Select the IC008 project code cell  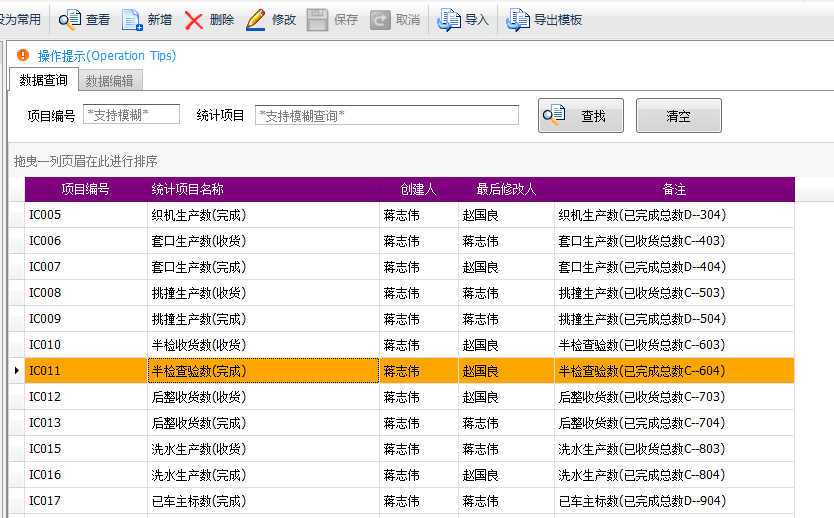point(86,293)
